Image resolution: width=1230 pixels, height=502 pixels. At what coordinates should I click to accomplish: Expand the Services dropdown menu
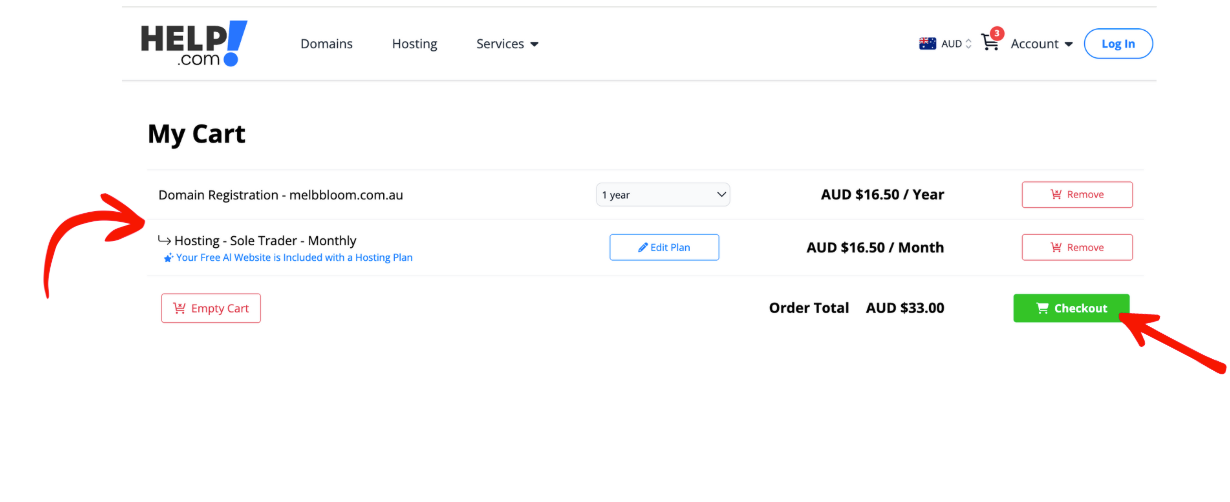[507, 44]
